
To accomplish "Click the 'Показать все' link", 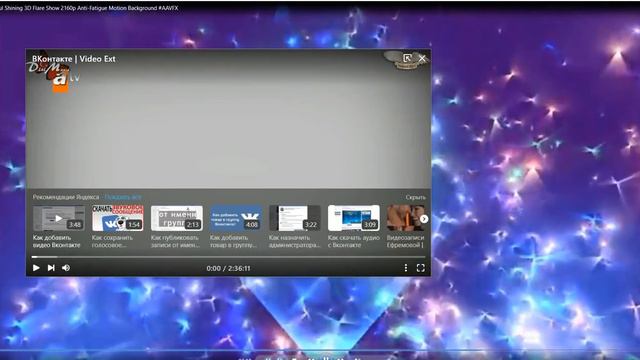I will [x=123, y=197].
